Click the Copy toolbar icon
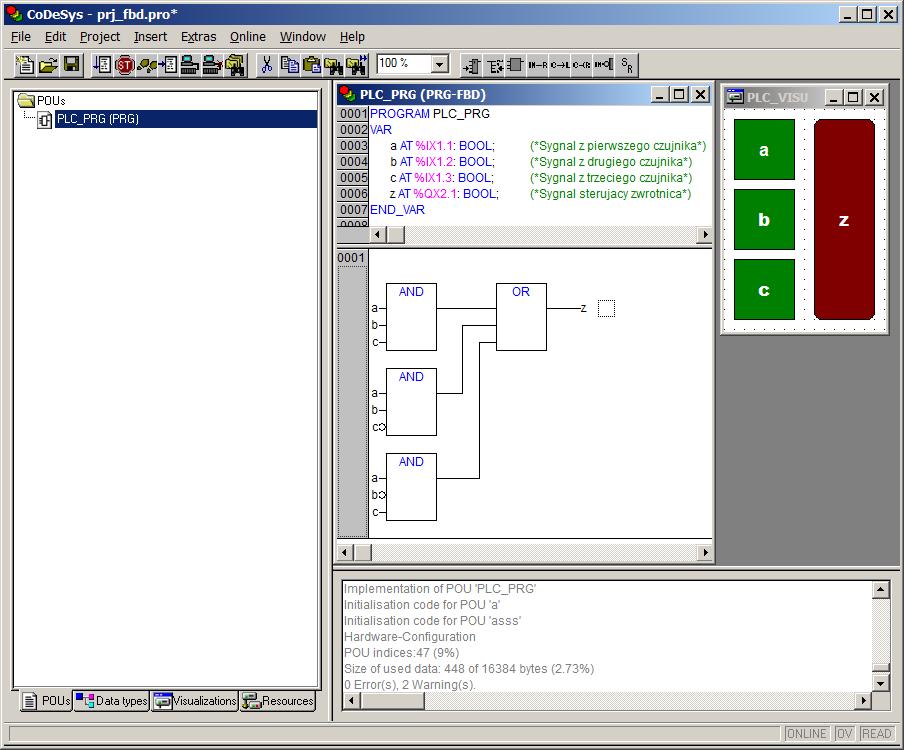 tap(289, 65)
